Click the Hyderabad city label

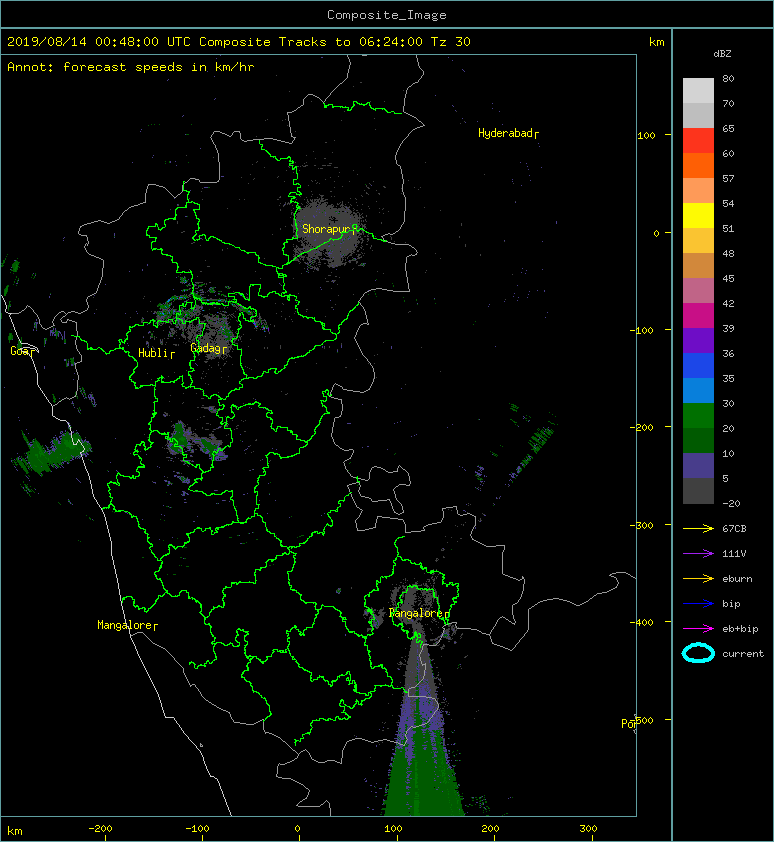(508, 133)
